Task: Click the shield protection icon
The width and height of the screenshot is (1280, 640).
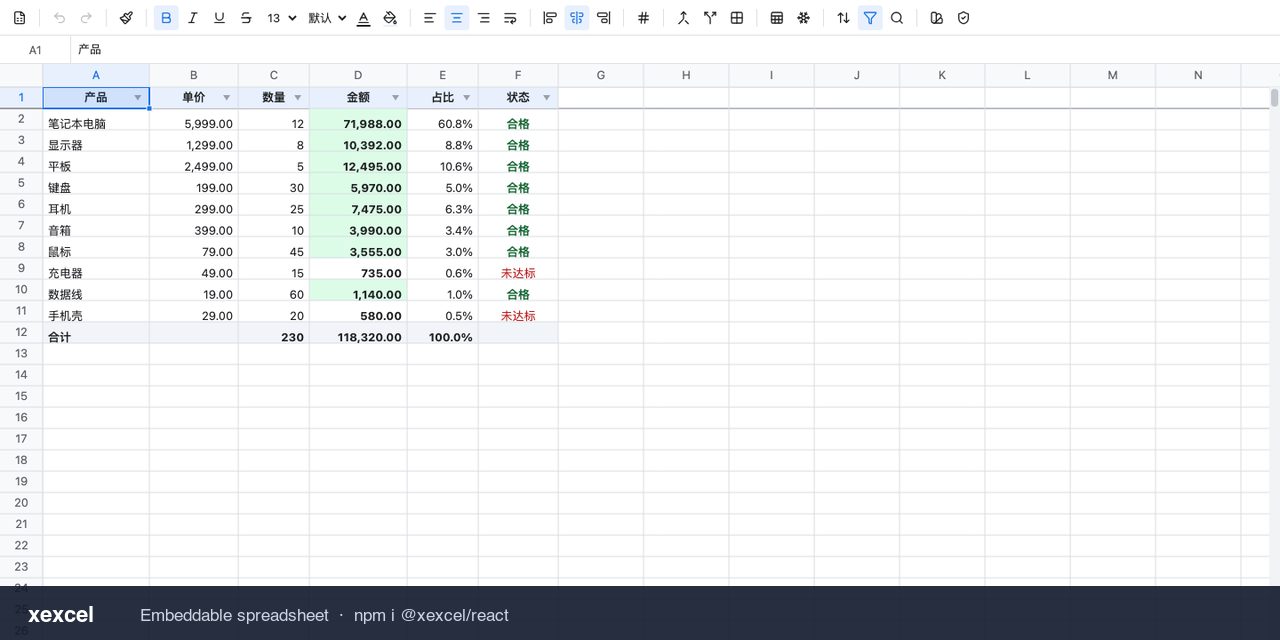Action: 963,18
